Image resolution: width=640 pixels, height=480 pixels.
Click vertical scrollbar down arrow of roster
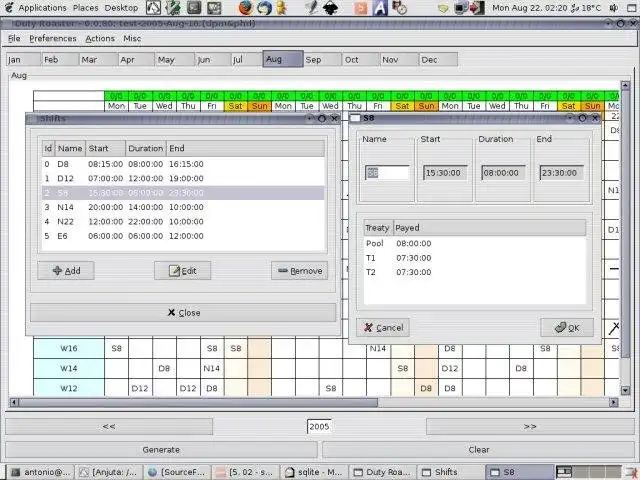coord(625,390)
